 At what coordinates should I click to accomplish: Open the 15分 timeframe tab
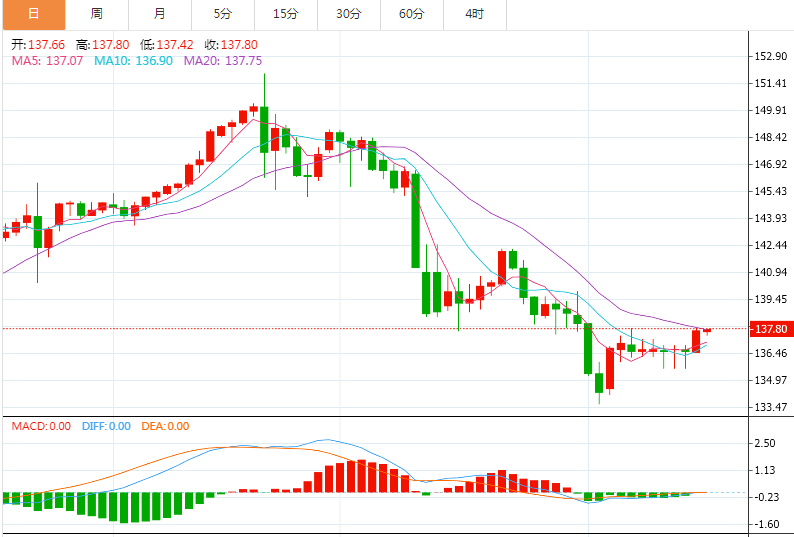click(x=286, y=14)
